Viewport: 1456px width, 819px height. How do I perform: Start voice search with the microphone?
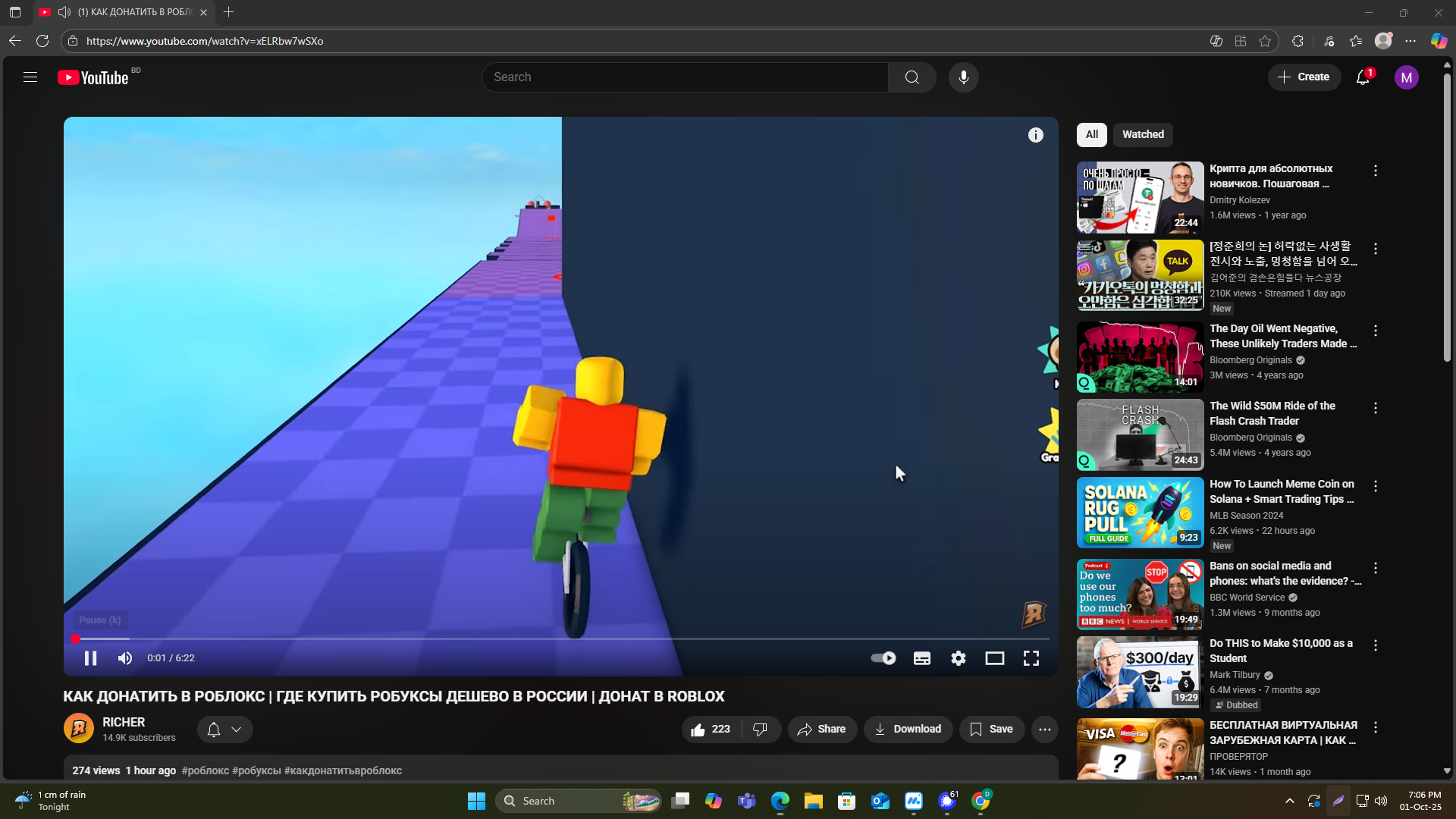pos(964,77)
